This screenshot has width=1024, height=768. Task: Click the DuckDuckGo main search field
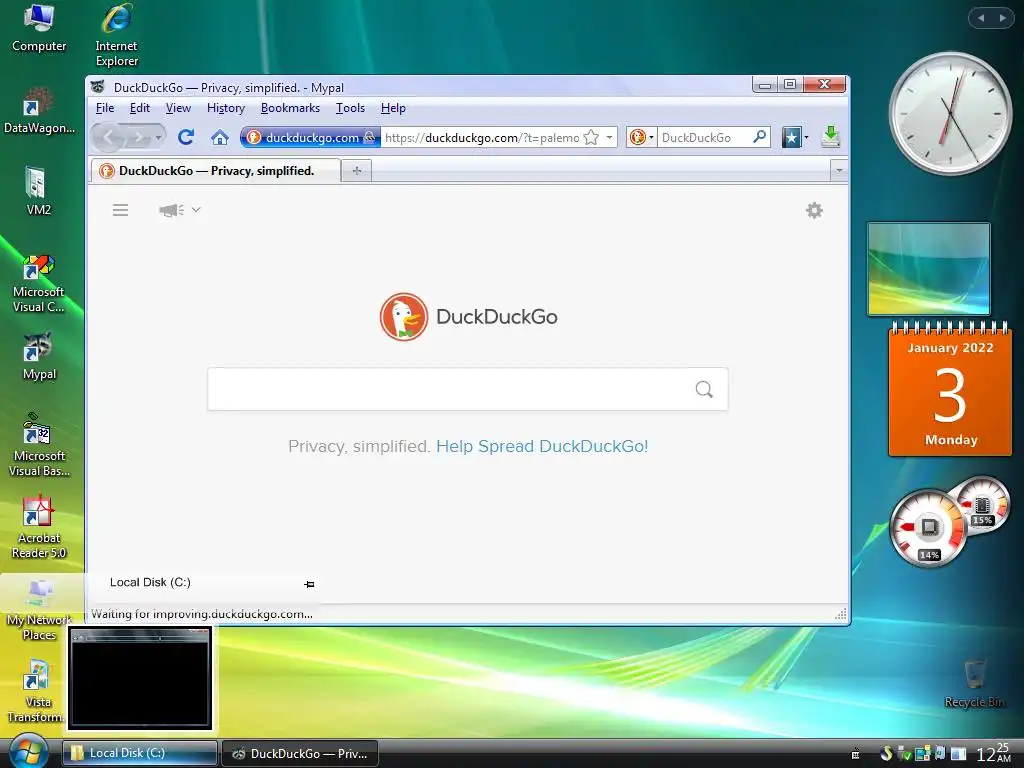point(468,389)
